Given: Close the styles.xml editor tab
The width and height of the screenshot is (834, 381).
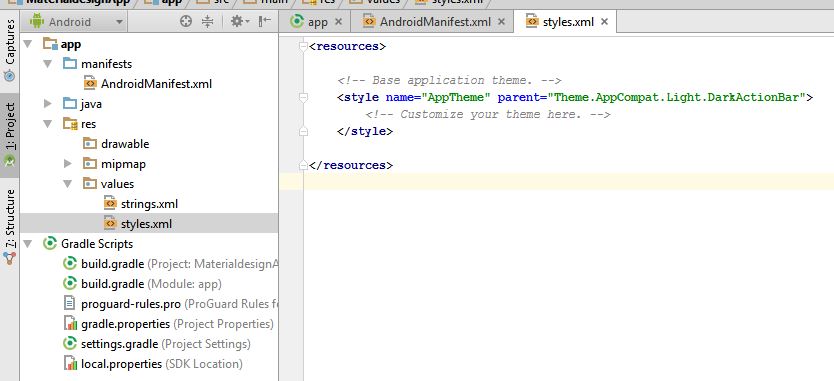Looking at the screenshot, I should (604, 22).
